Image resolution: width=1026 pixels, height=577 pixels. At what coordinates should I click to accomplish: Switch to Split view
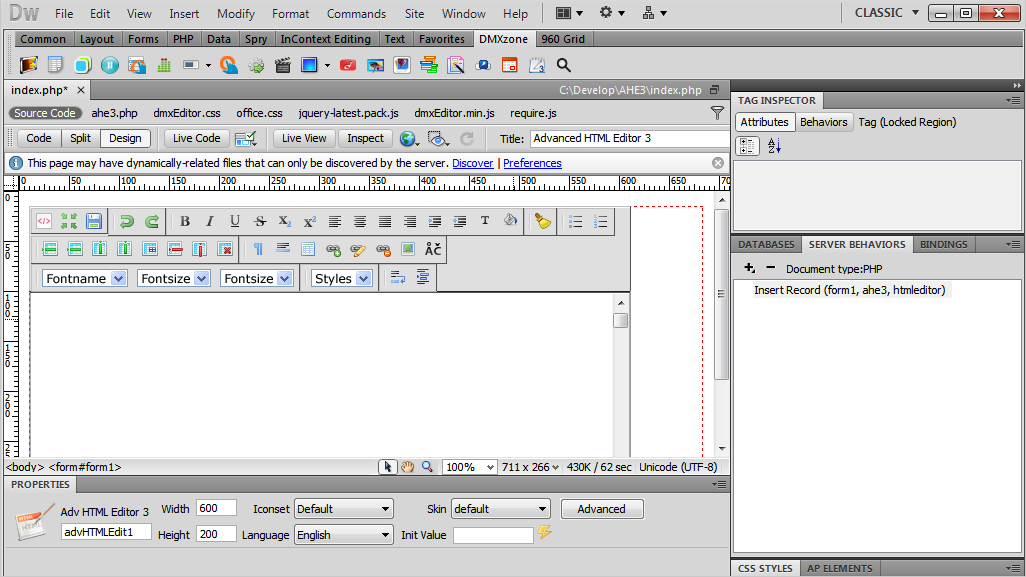click(80, 138)
